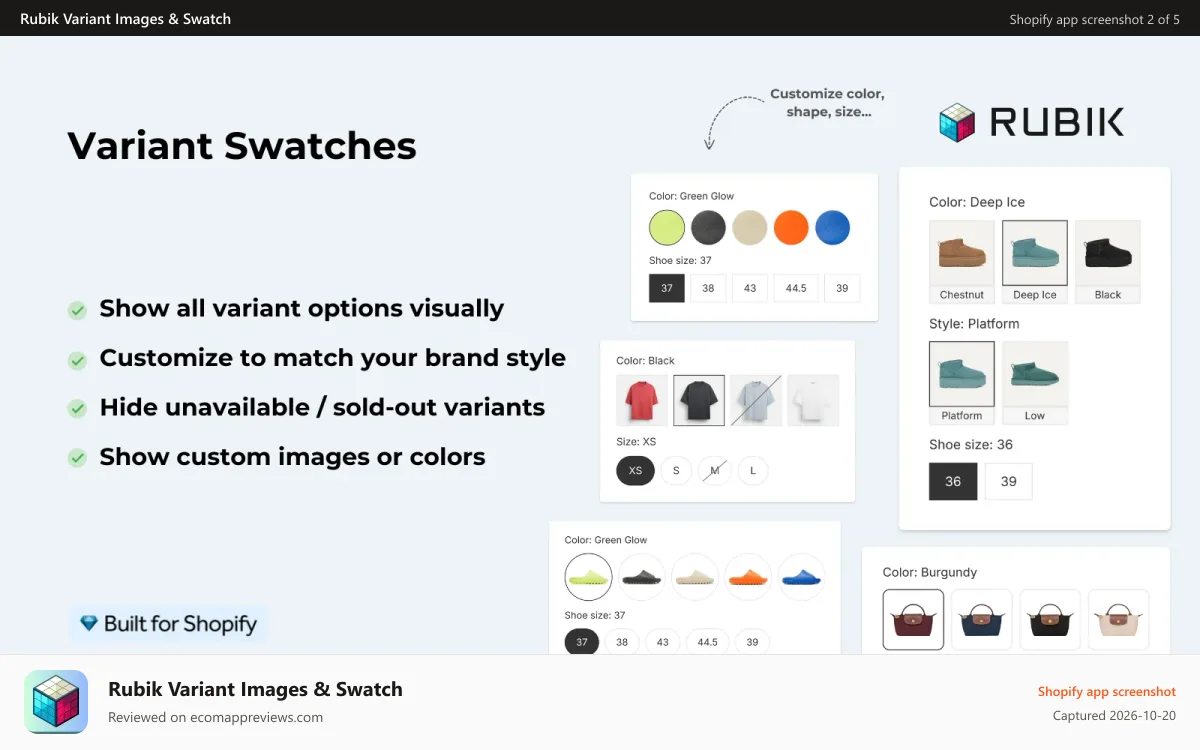Click the Customize color, shape, size note

(x=827, y=102)
